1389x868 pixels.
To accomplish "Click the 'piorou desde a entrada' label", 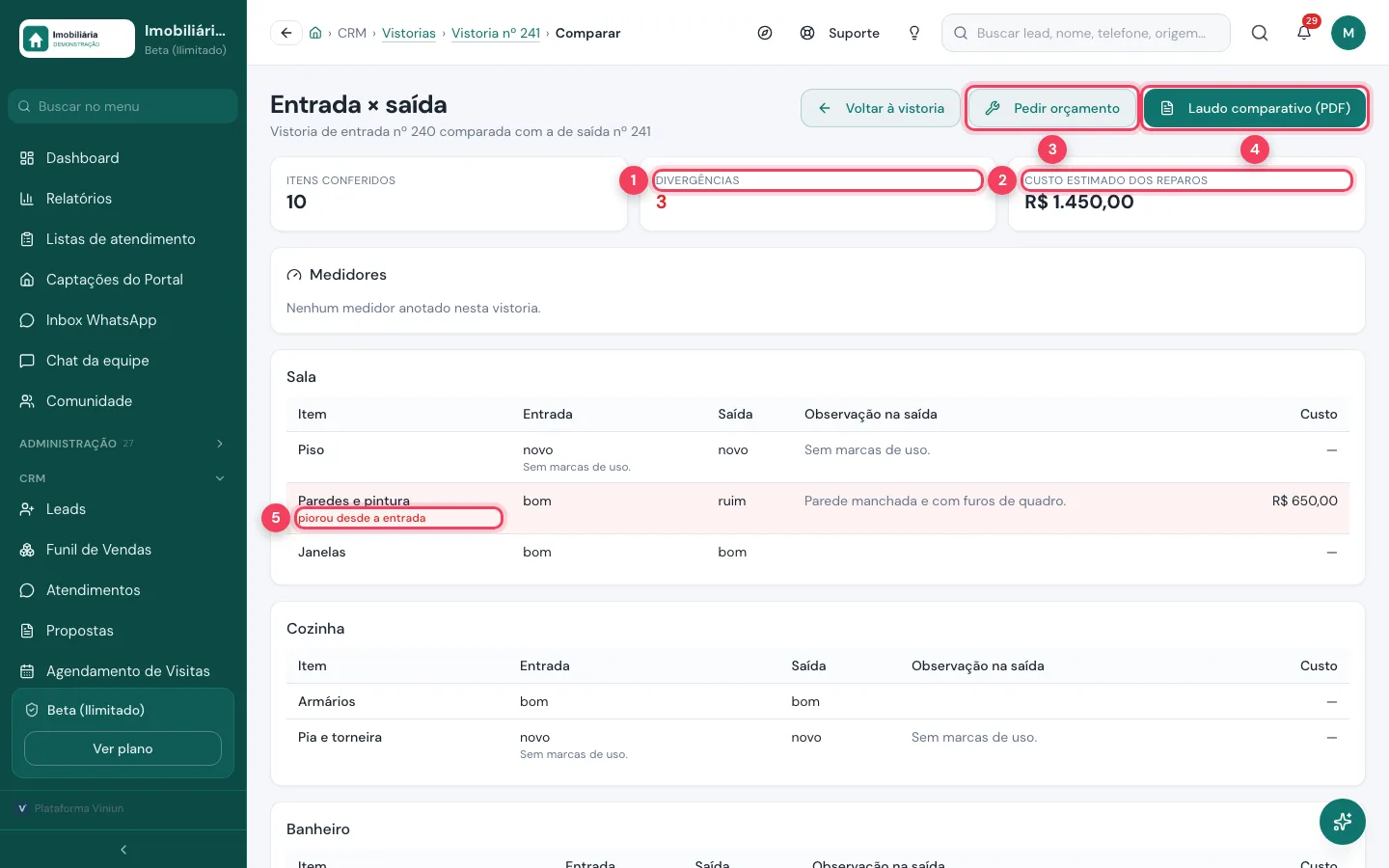I will (x=362, y=518).
